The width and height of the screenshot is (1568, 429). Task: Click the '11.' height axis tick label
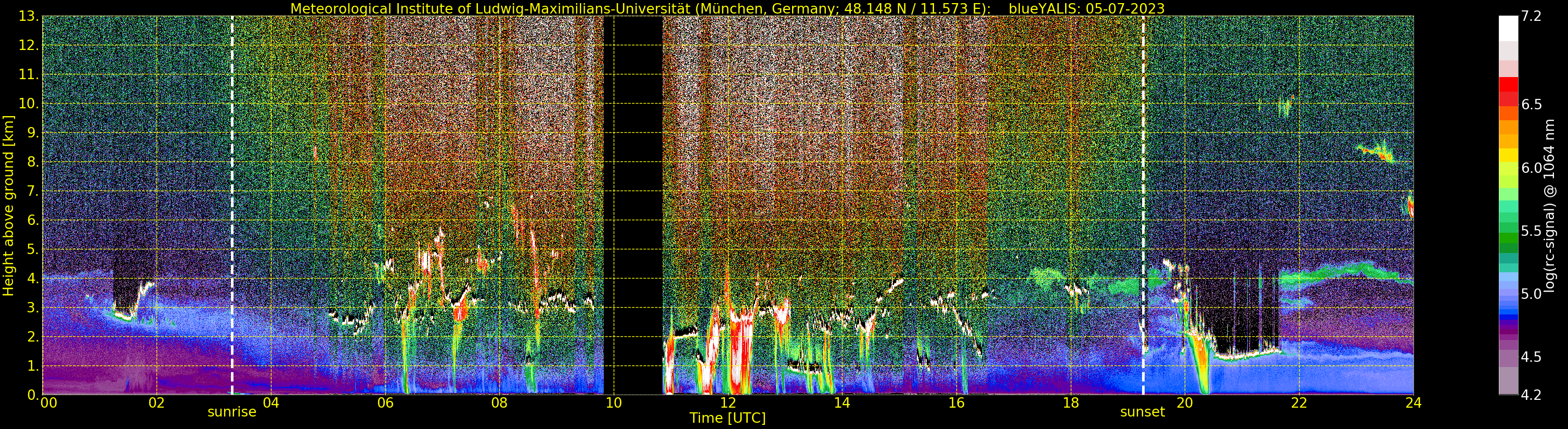(29, 75)
